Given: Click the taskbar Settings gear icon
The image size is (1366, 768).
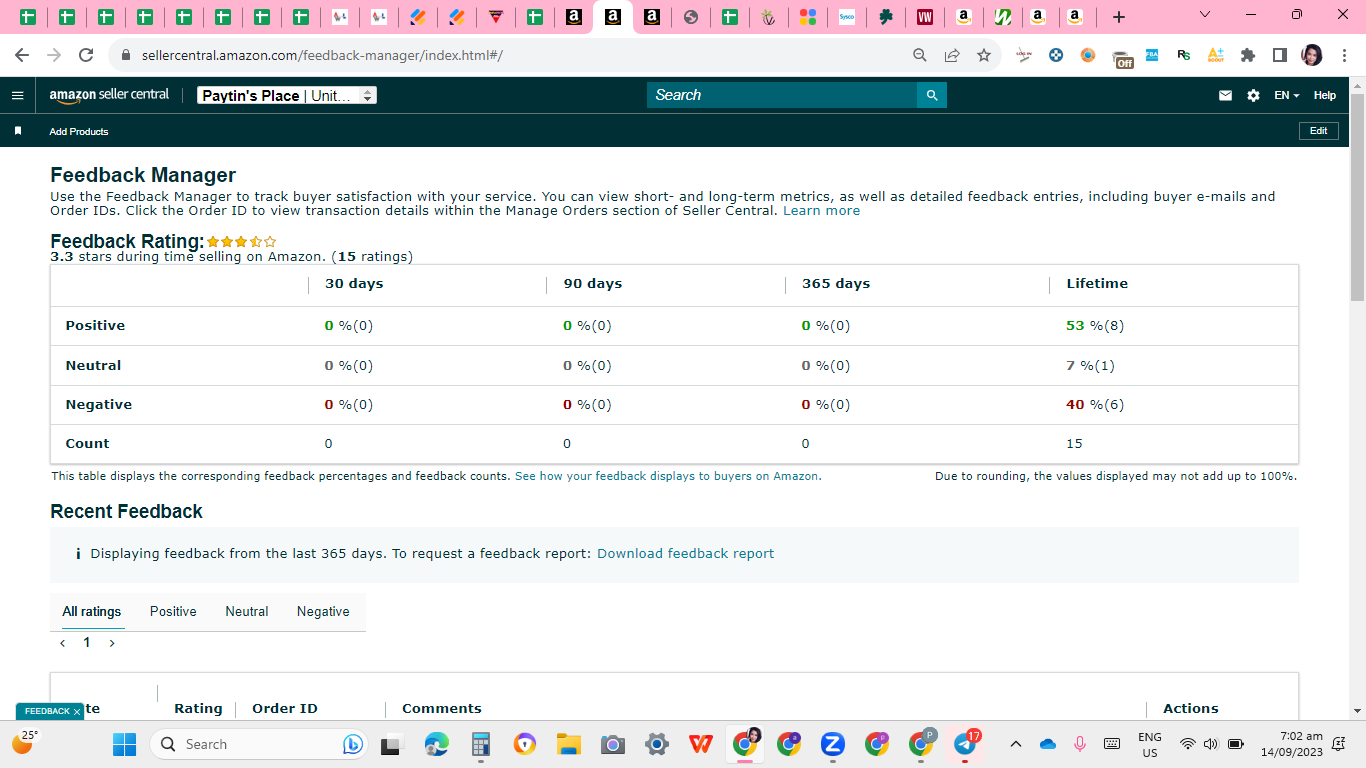Looking at the screenshot, I should (x=656, y=744).
